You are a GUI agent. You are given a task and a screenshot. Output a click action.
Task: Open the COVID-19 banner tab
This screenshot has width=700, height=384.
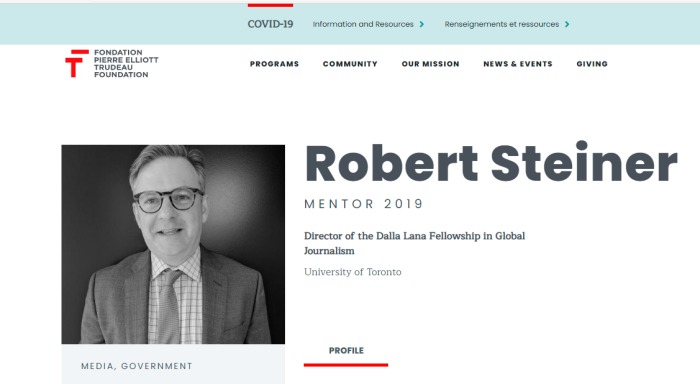tap(270, 24)
